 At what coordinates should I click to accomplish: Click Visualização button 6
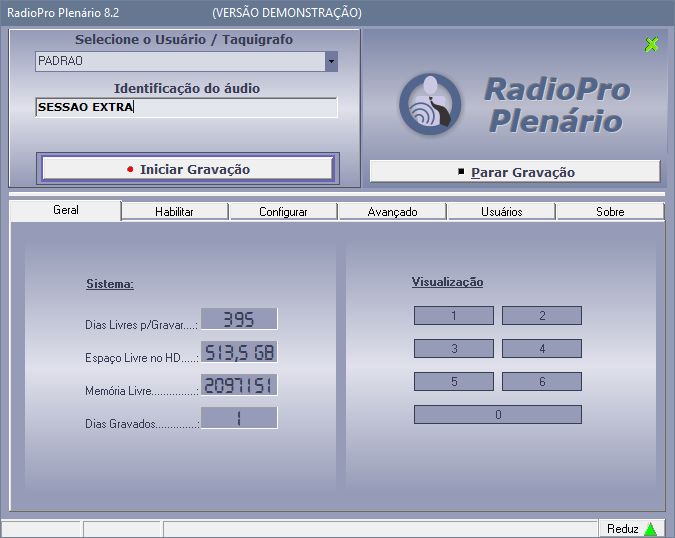(x=542, y=381)
